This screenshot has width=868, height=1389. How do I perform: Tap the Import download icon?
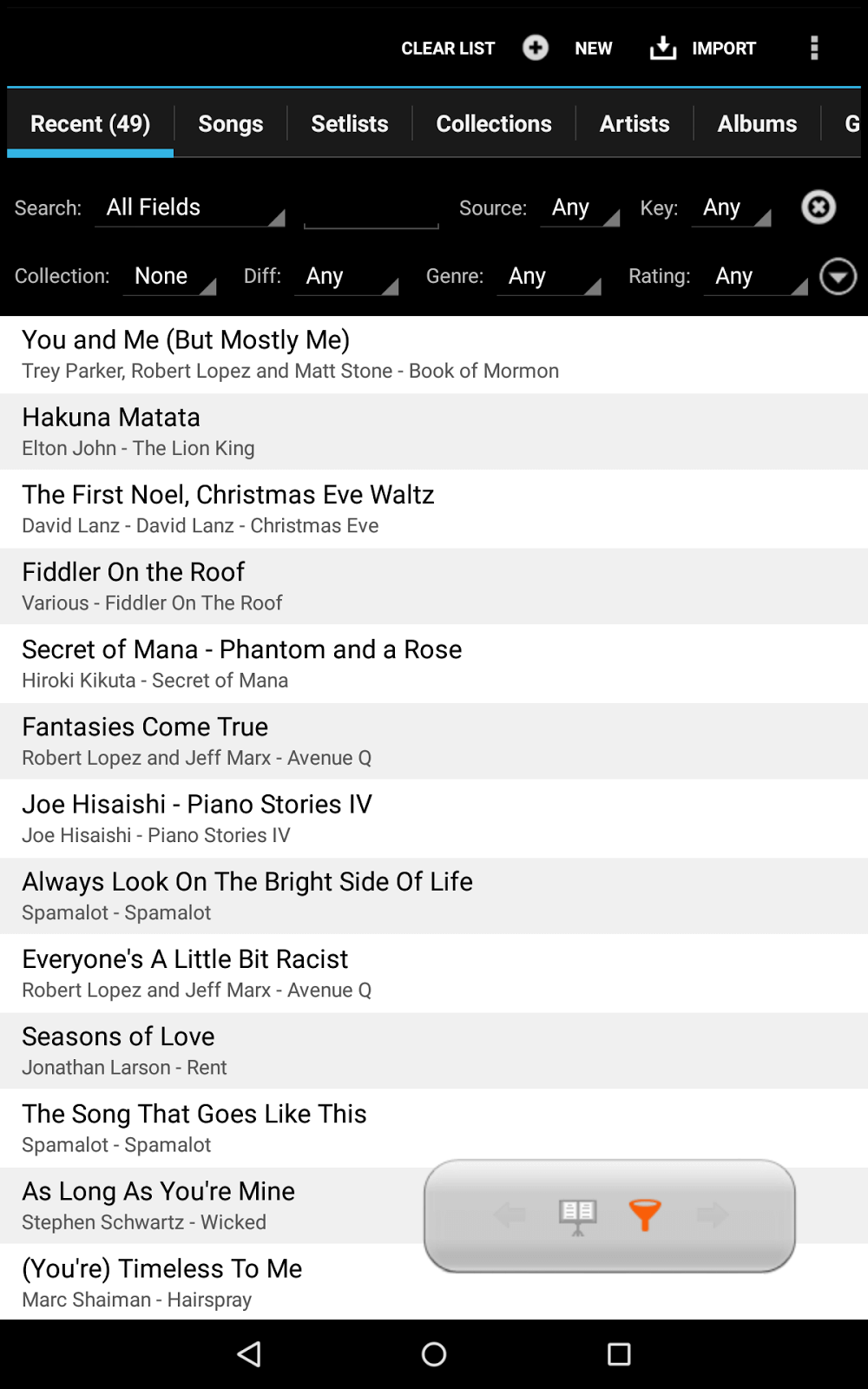pos(663,48)
